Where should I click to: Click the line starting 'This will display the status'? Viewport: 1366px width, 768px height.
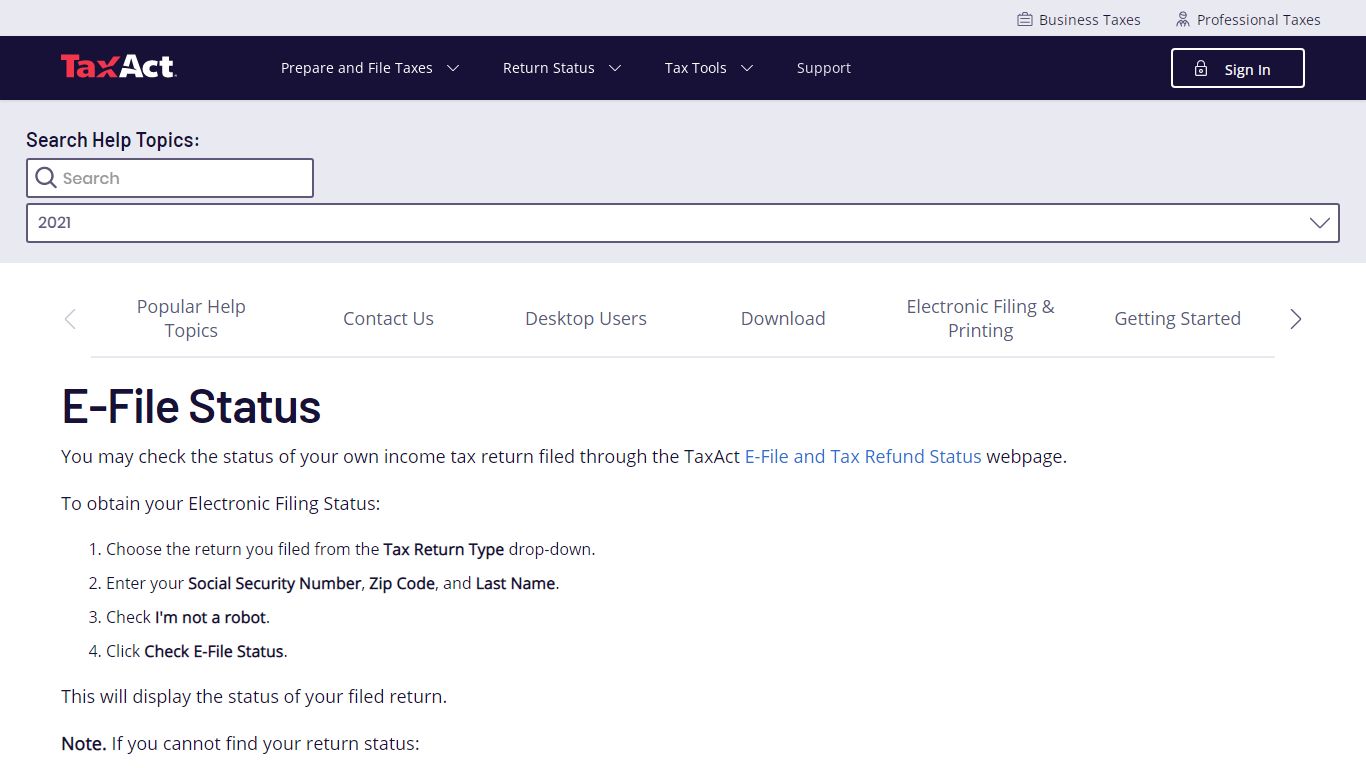254,697
